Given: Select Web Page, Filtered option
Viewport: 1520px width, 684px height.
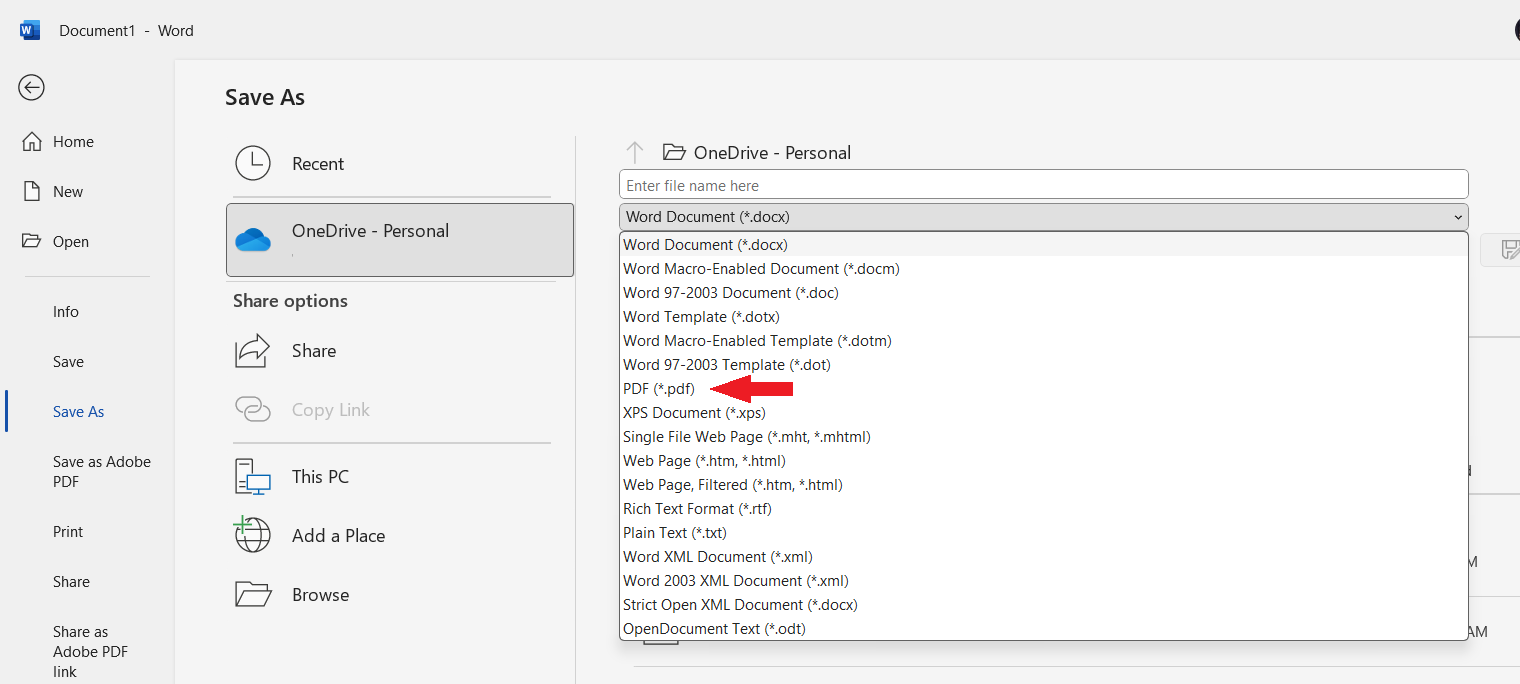Looking at the screenshot, I should pyautogui.click(x=1043, y=484).
